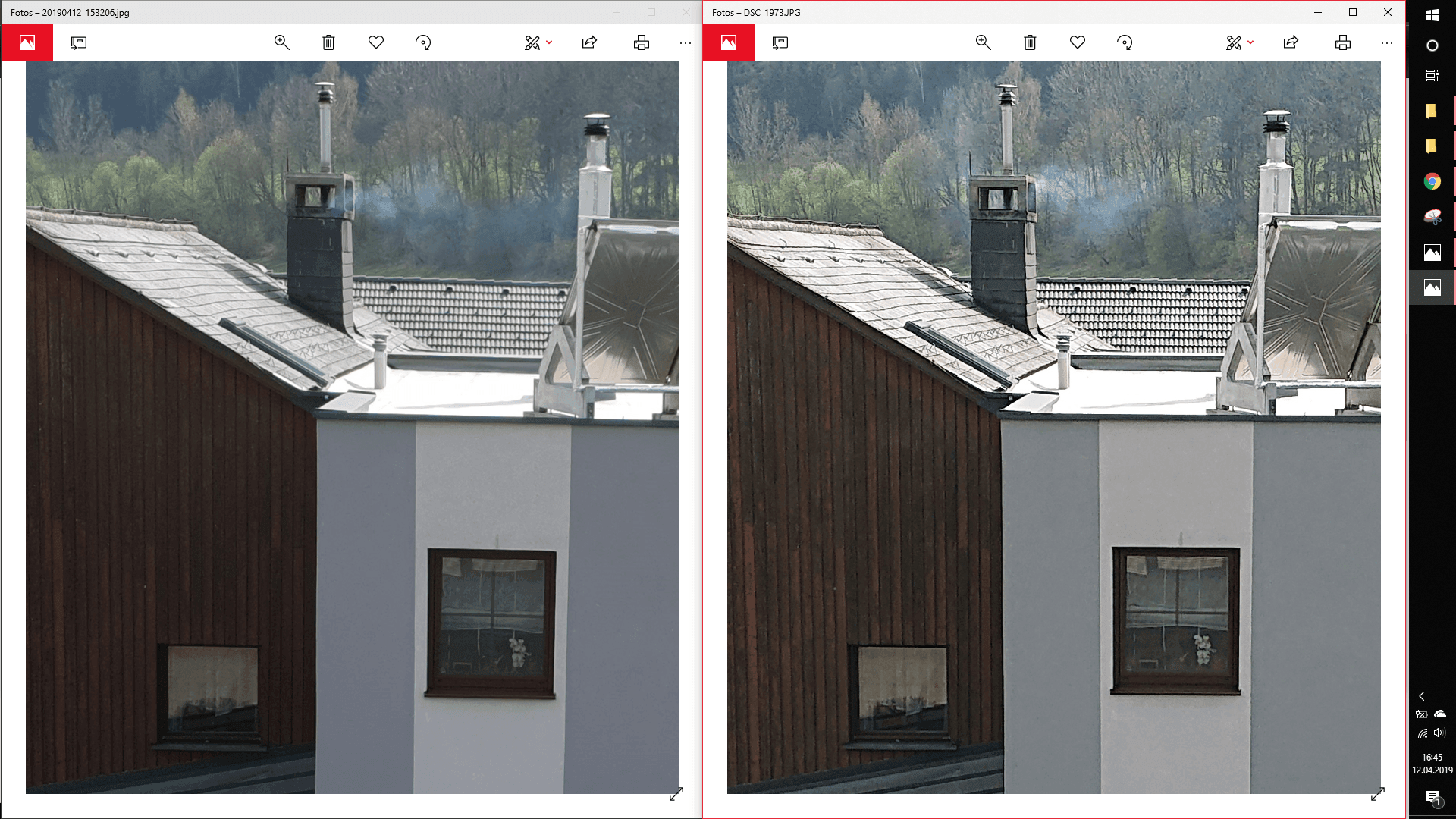Favorite the photo in left window
Viewport: 1456px width, 819px height.
point(376,42)
